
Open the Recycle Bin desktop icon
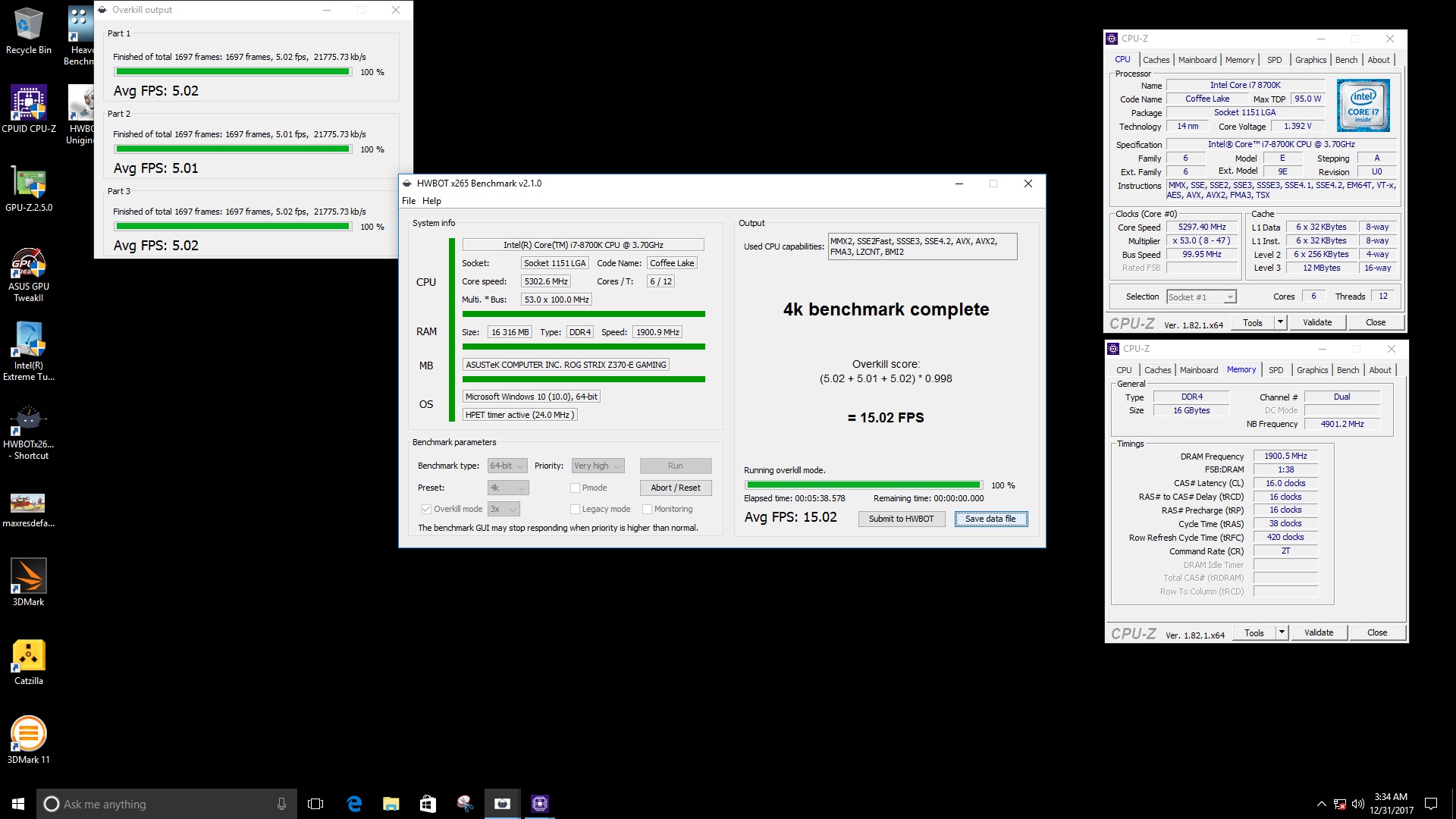coord(29,30)
